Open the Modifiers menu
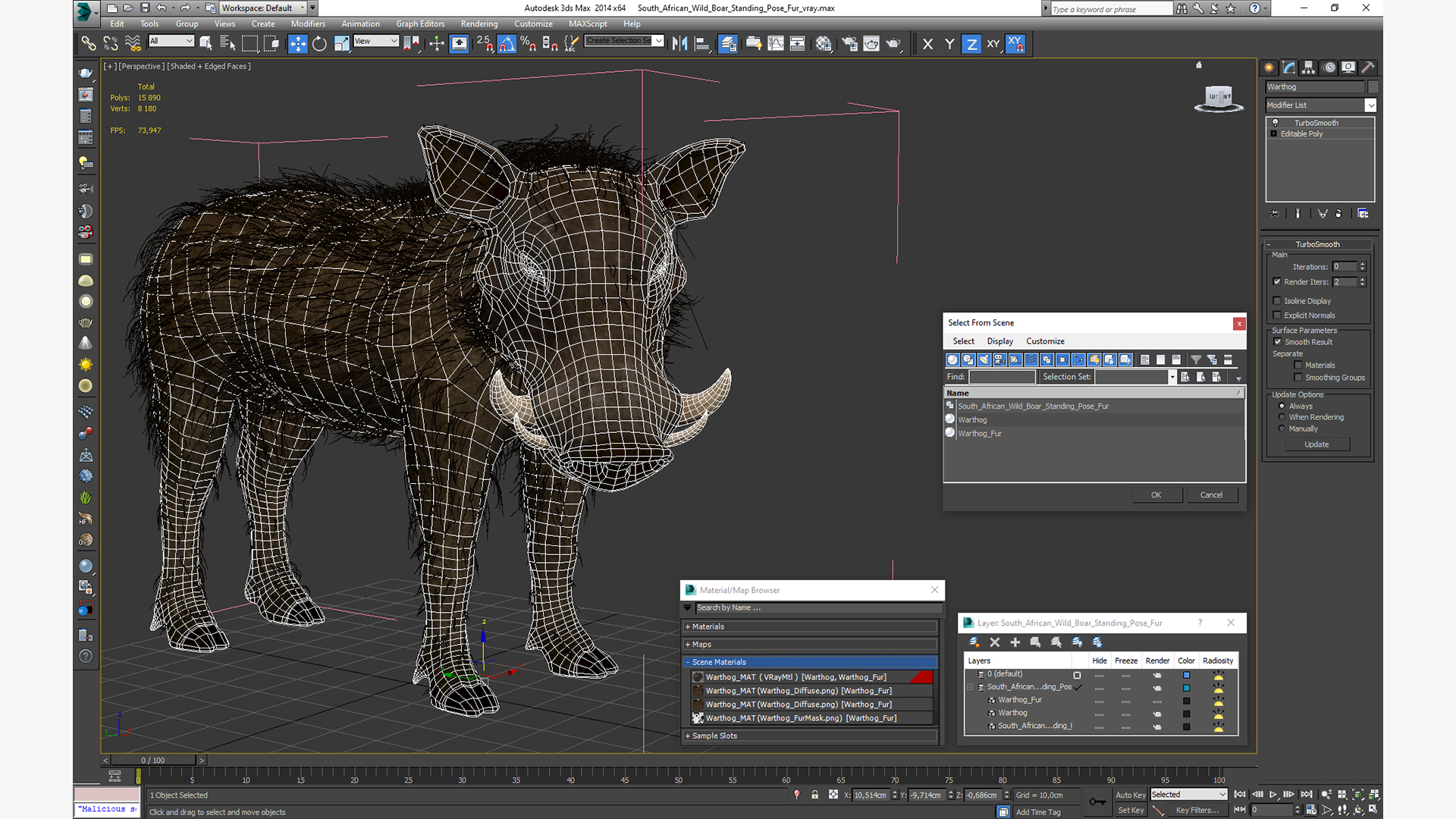Screen dimensions: 1456x819 pos(308,24)
